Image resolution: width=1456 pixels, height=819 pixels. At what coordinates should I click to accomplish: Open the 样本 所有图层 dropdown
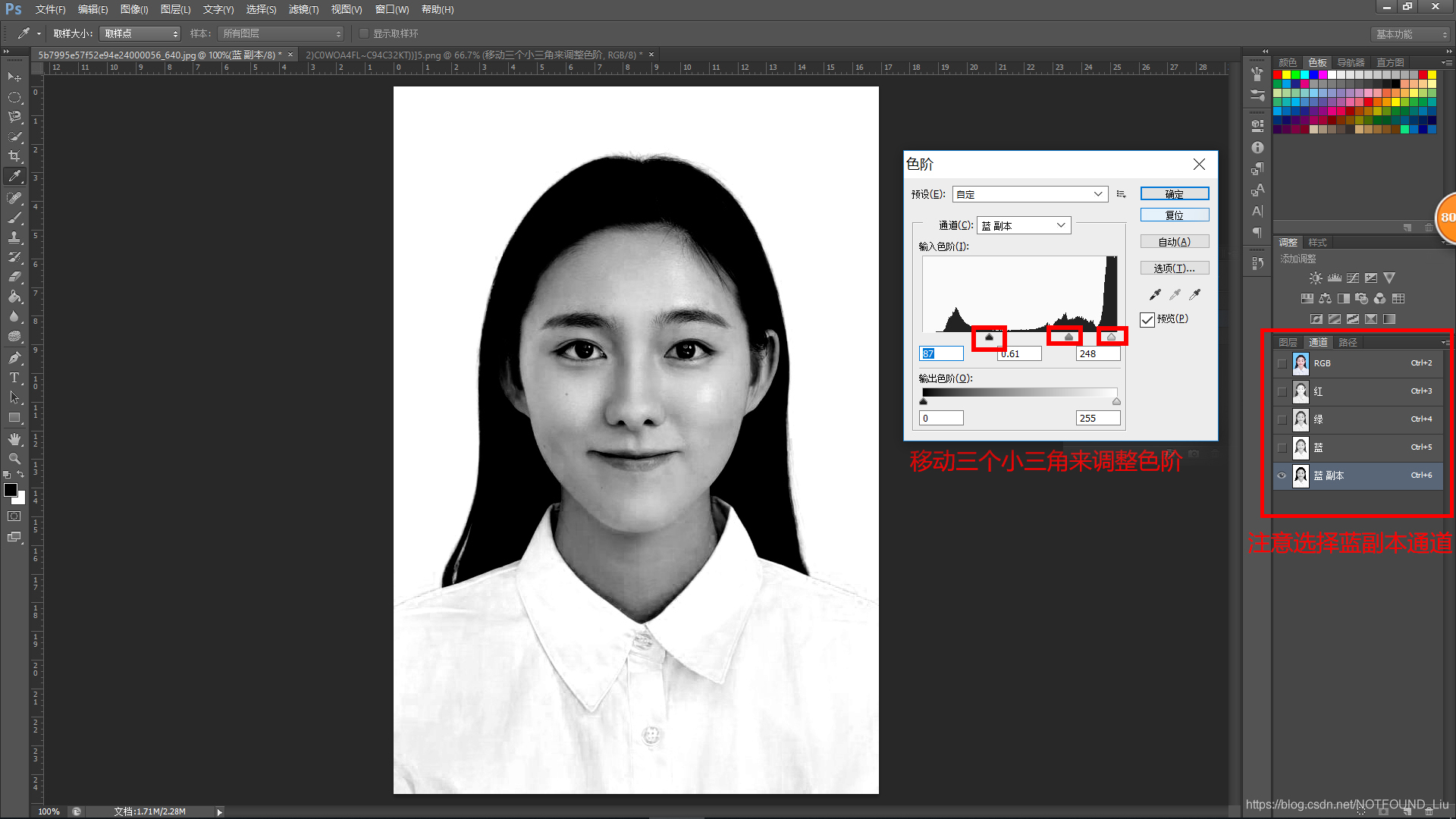click(281, 33)
